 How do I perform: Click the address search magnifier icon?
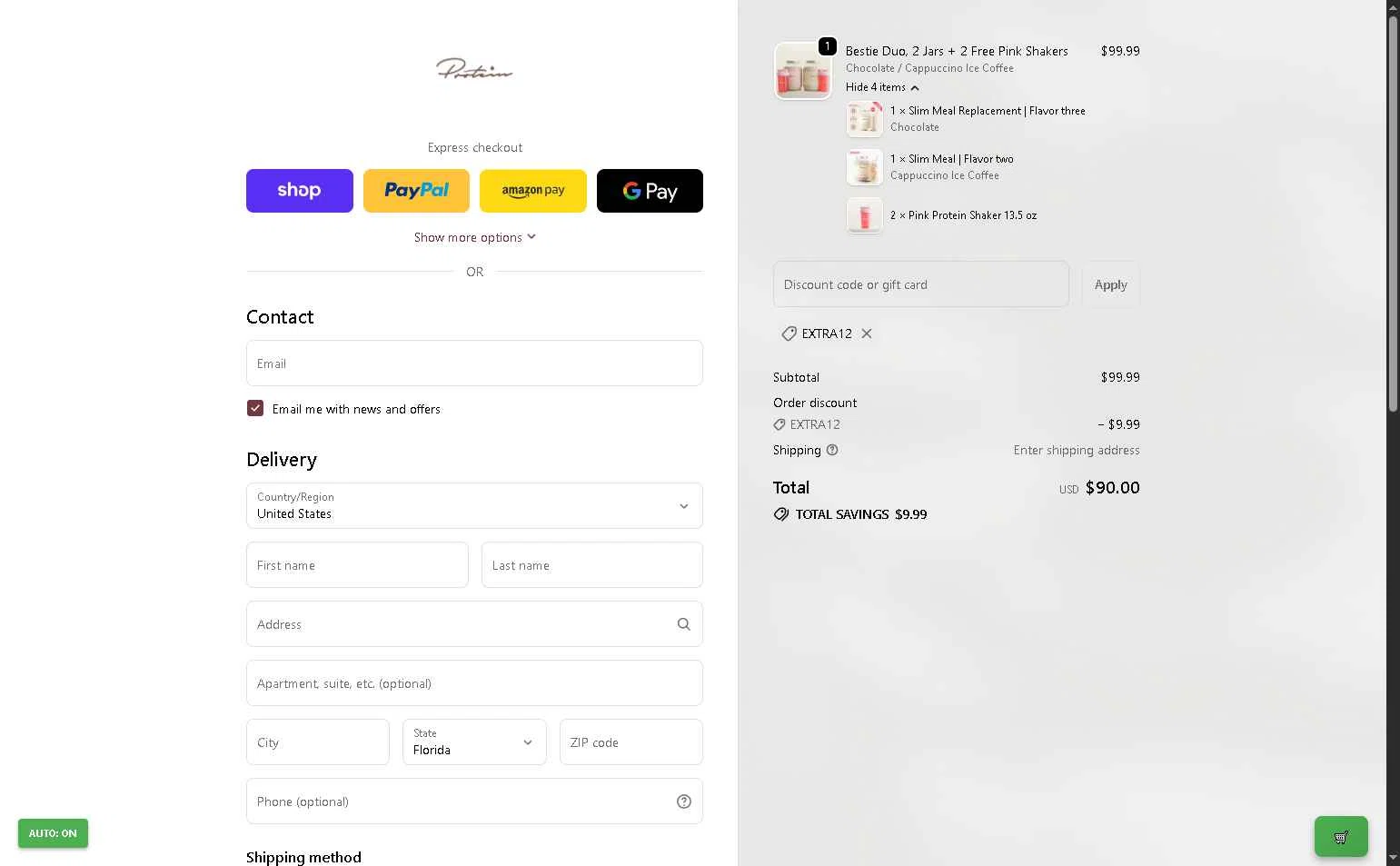[x=684, y=624]
